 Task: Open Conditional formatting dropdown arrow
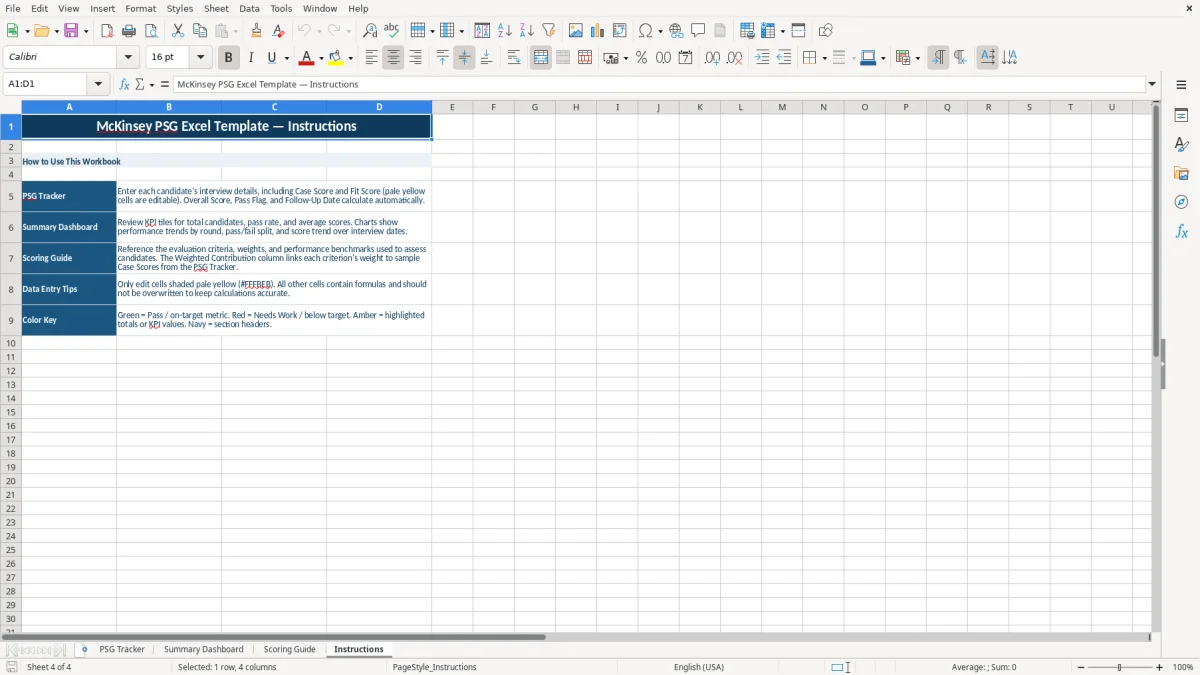pyautogui.click(x=917, y=58)
